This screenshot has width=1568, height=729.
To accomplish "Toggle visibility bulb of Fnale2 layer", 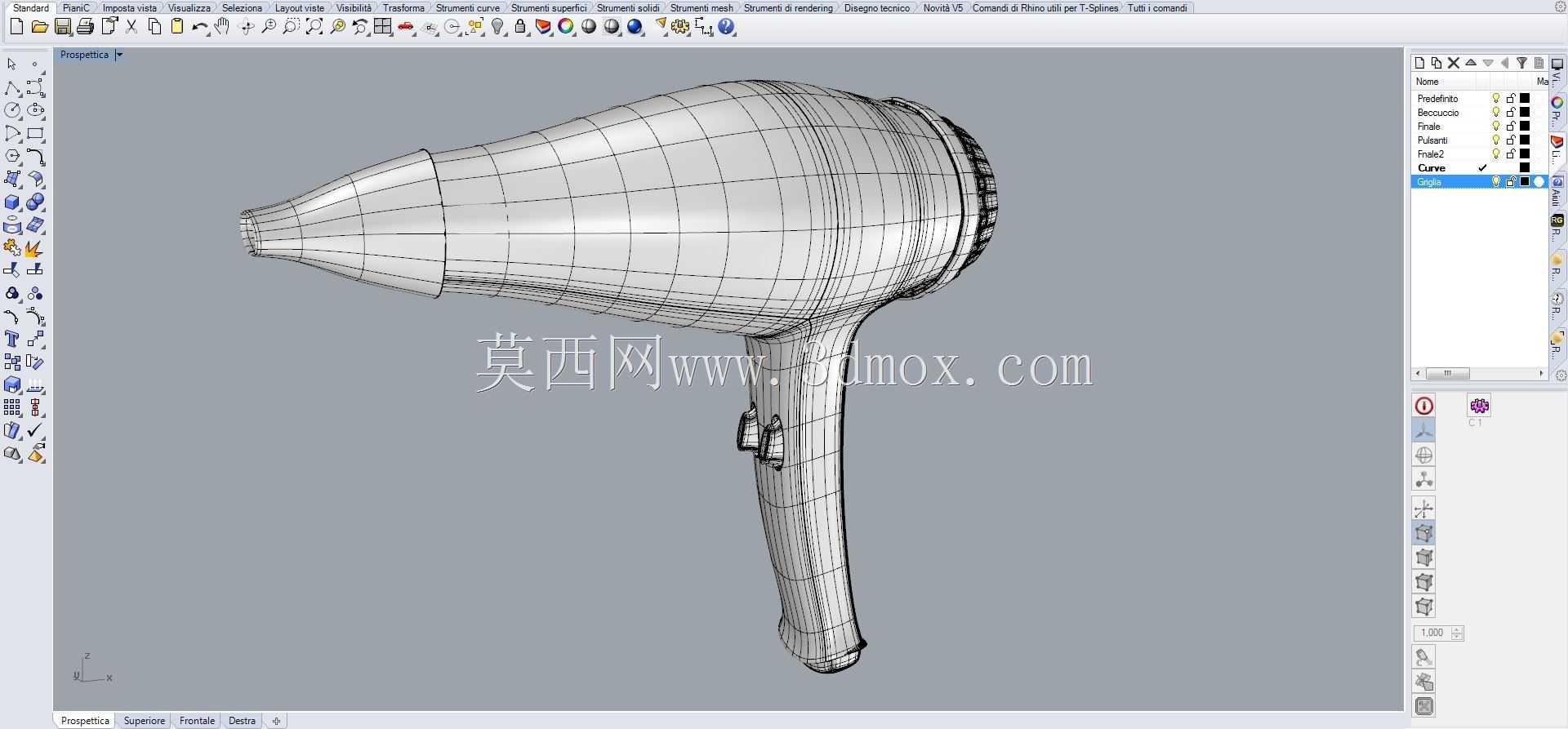I will click(1496, 154).
